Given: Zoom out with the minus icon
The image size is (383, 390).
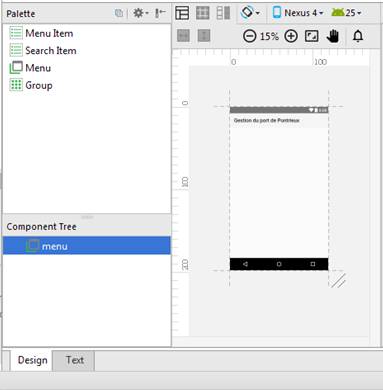Looking at the screenshot, I should tap(249, 36).
